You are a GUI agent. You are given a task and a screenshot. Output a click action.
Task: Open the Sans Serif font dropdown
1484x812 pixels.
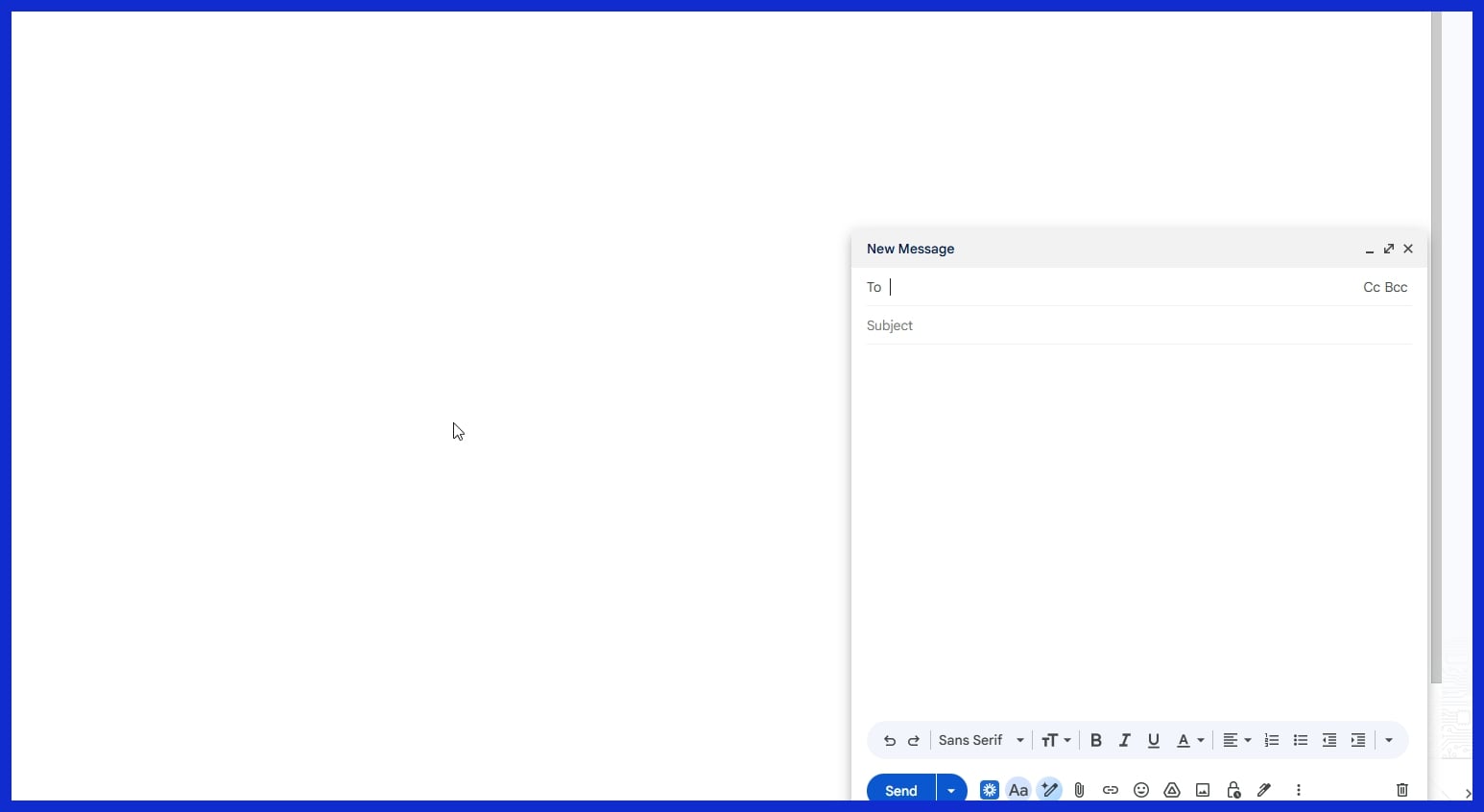[x=981, y=740]
